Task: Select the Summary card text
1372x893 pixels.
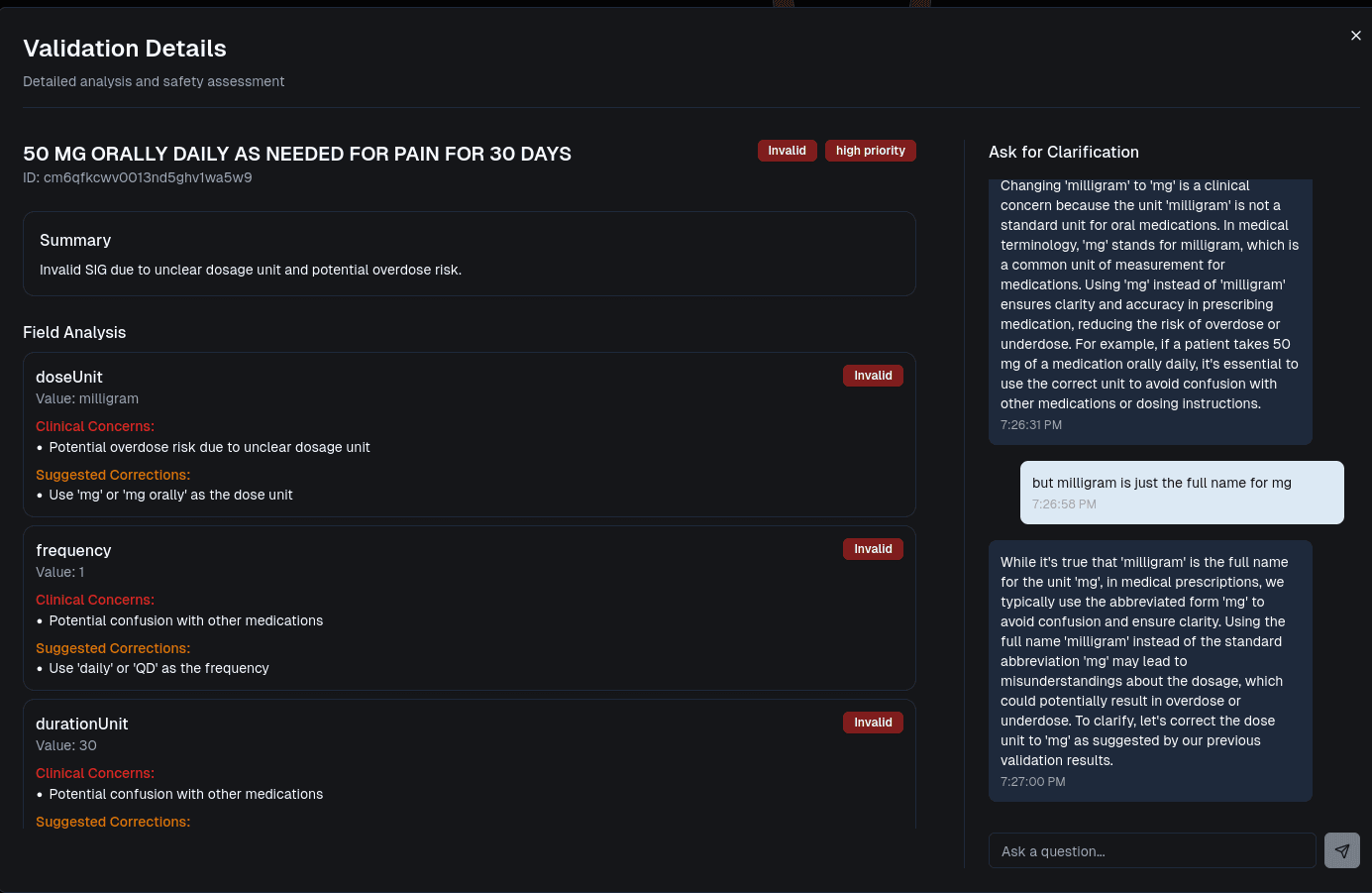Action: pyautogui.click(x=470, y=253)
